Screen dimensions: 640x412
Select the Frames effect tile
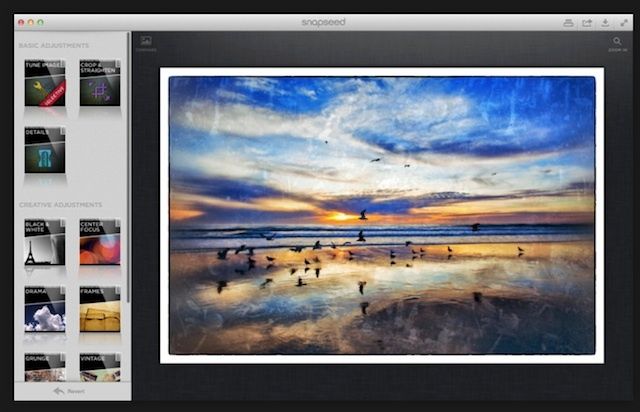click(99, 309)
